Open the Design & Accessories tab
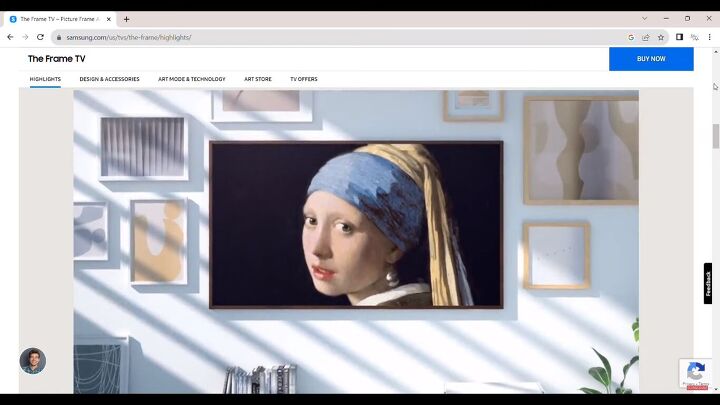The height and width of the screenshot is (405, 720). pyautogui.click(x=109, y=79)
